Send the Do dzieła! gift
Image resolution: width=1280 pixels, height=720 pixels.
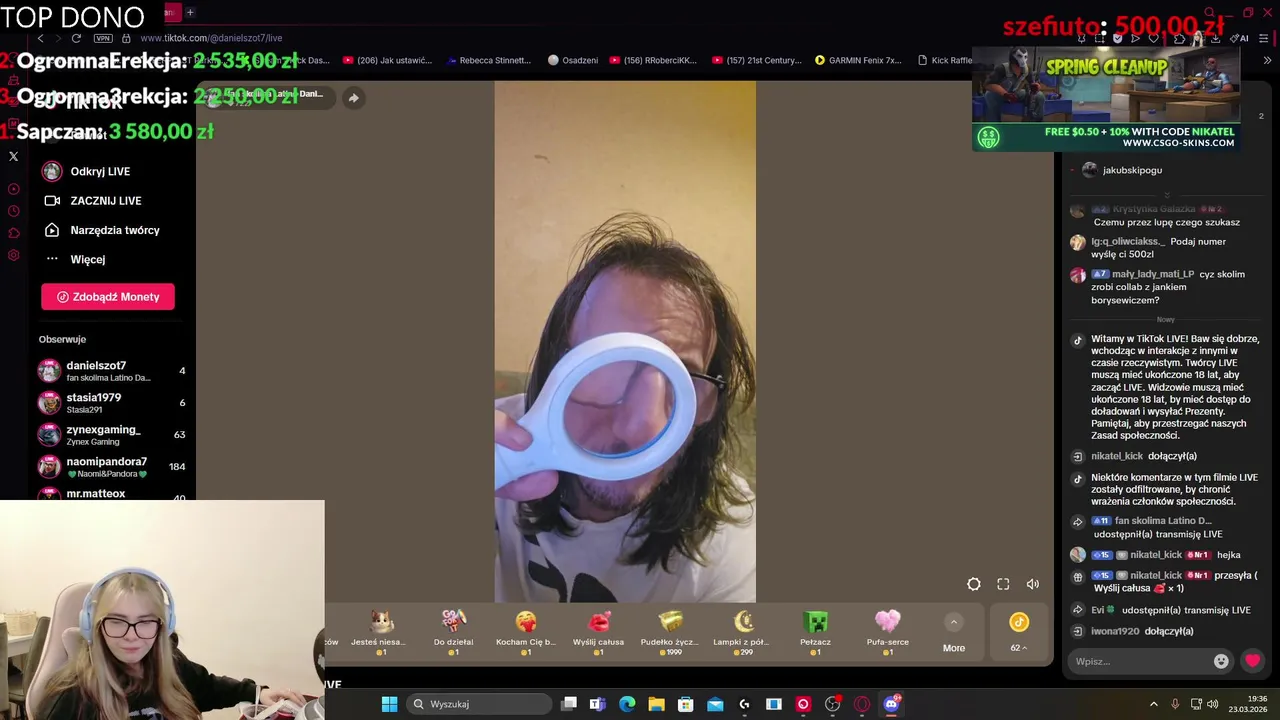point(453,632)
